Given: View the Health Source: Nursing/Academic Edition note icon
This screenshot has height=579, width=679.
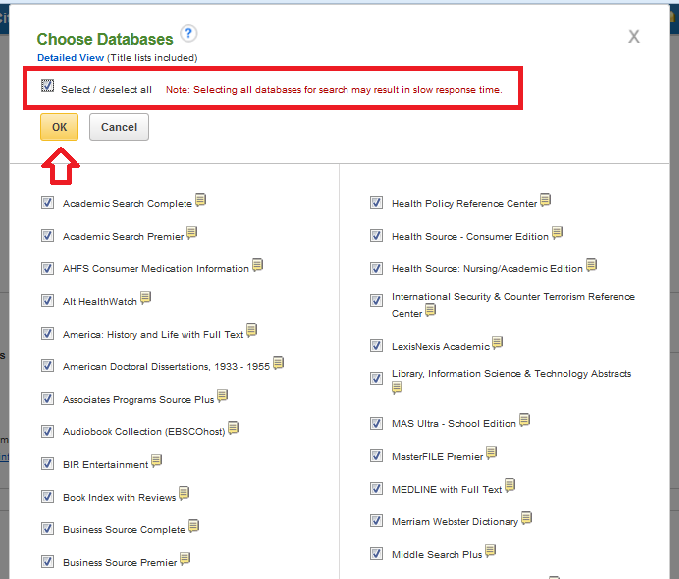Looking at the screenshot, I should tap(591, 265).
